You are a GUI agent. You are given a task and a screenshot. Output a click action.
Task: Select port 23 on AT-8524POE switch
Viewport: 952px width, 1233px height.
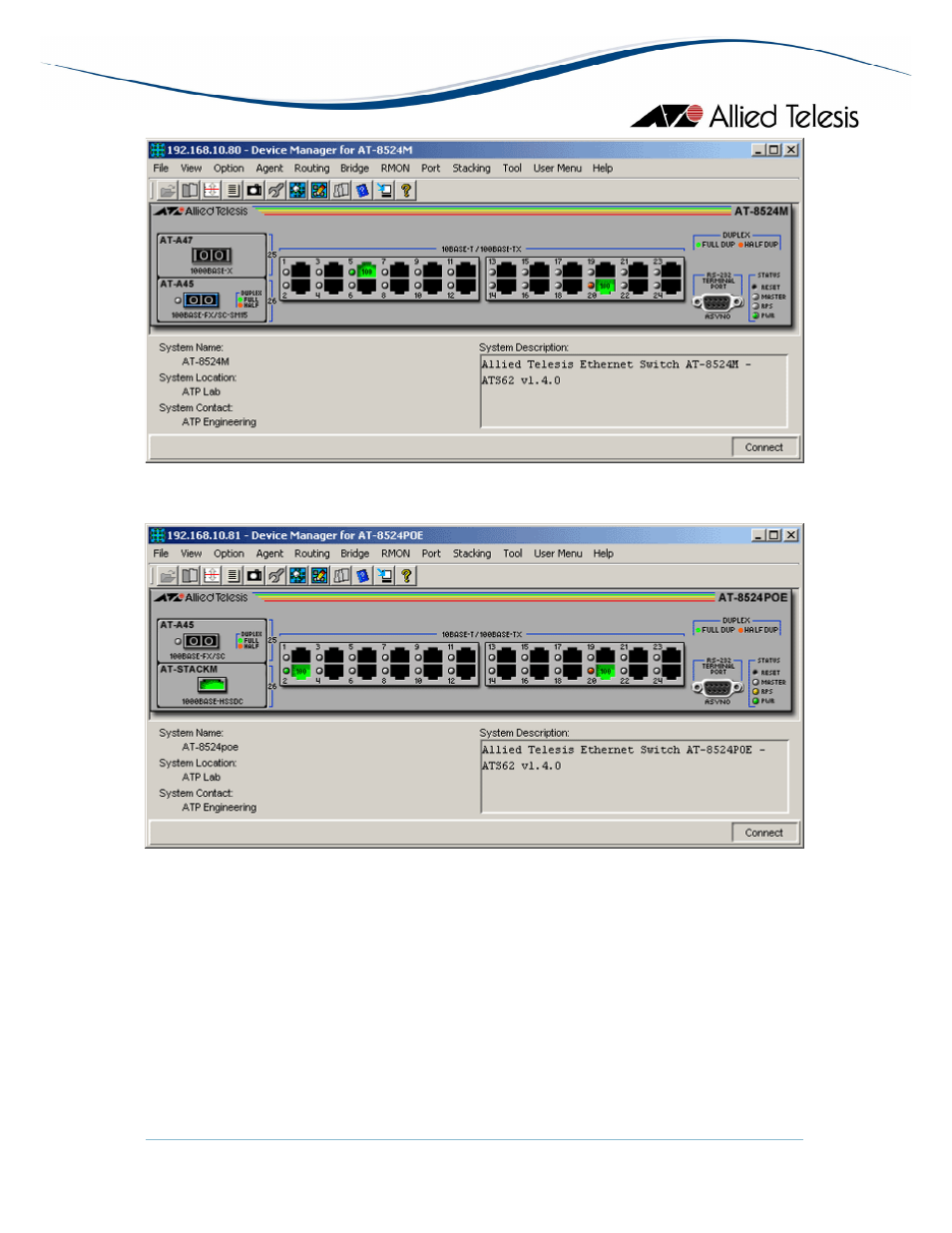coord(672,656)
